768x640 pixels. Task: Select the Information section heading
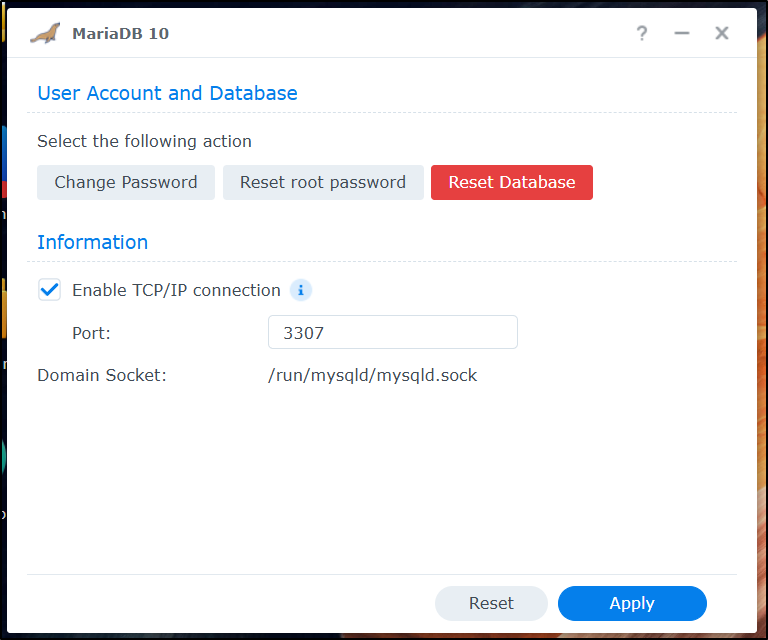(x=93, y=242)
